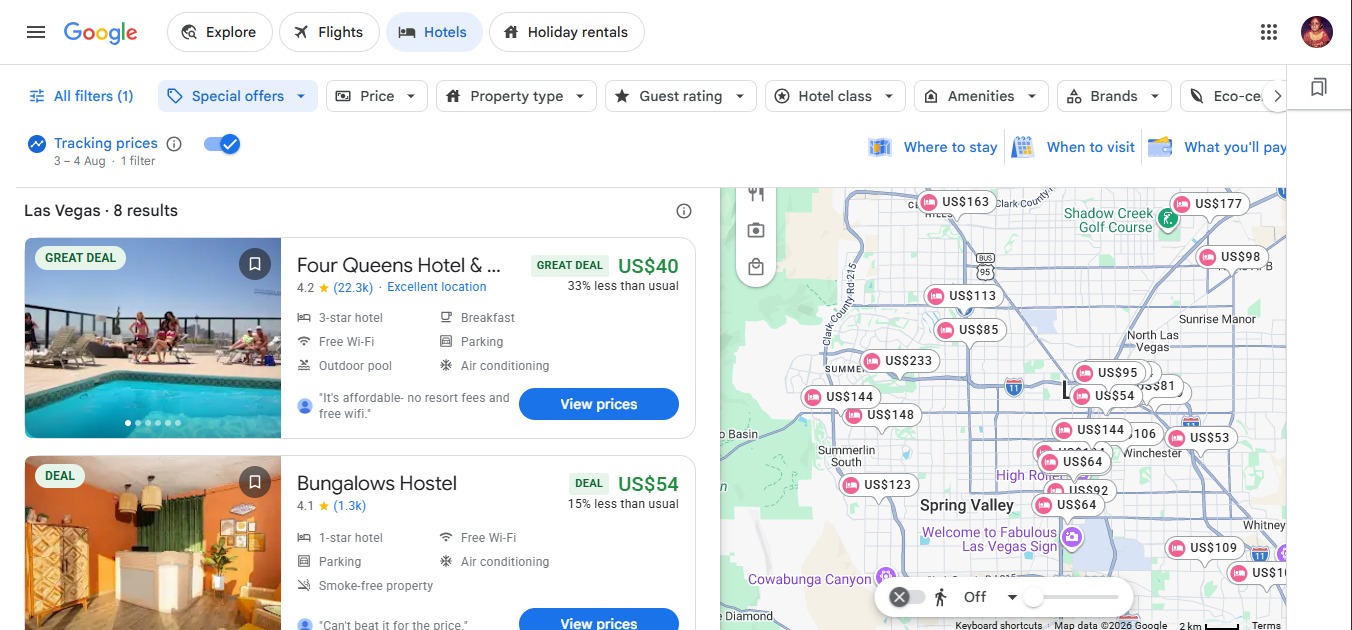Select the US$163 hotel map pin
This screenshot has height=630, width=1352.
click(x=956, y=202)
